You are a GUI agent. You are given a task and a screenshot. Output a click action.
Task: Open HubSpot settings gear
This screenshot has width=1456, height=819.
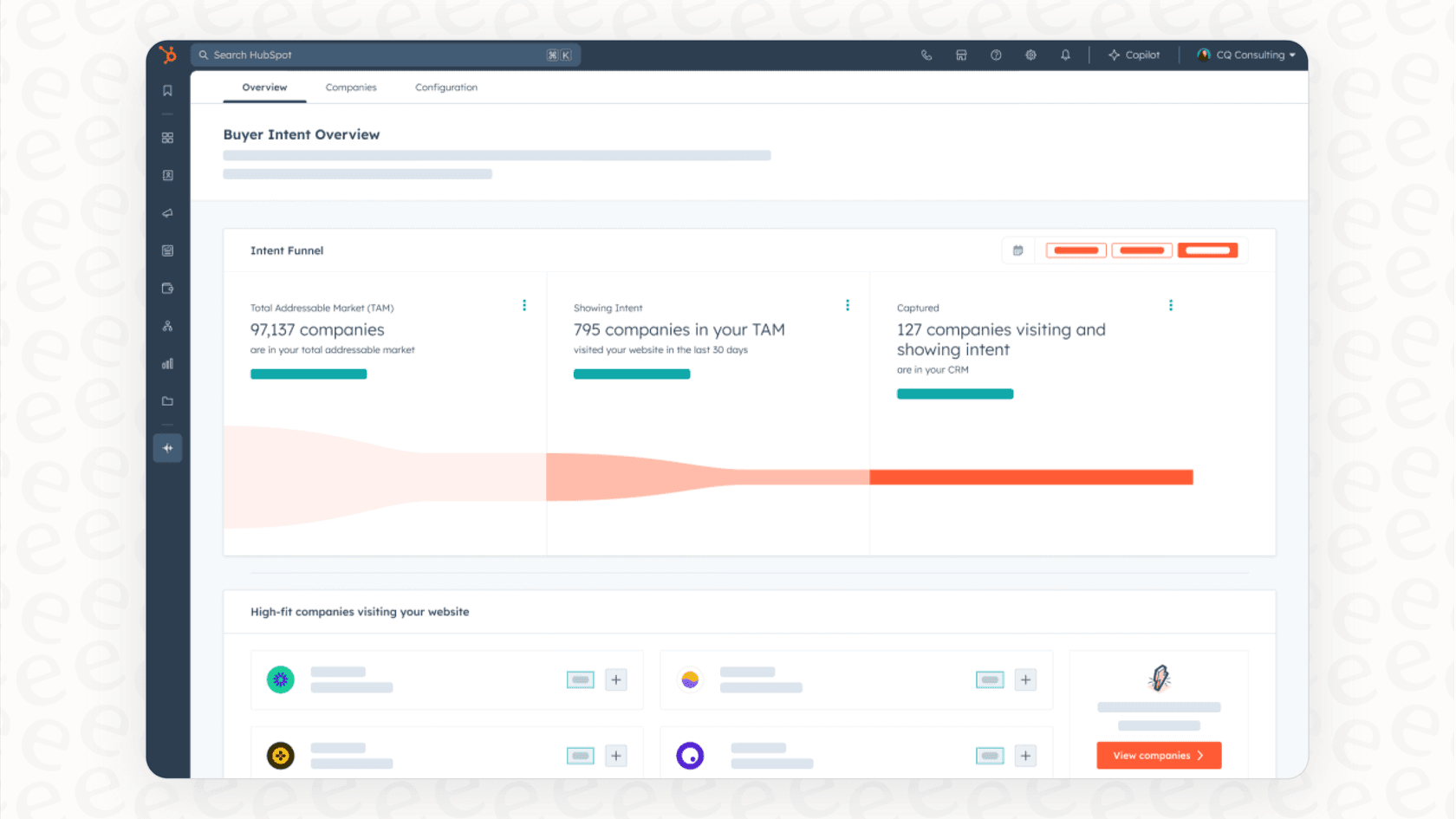(1030, 55)
